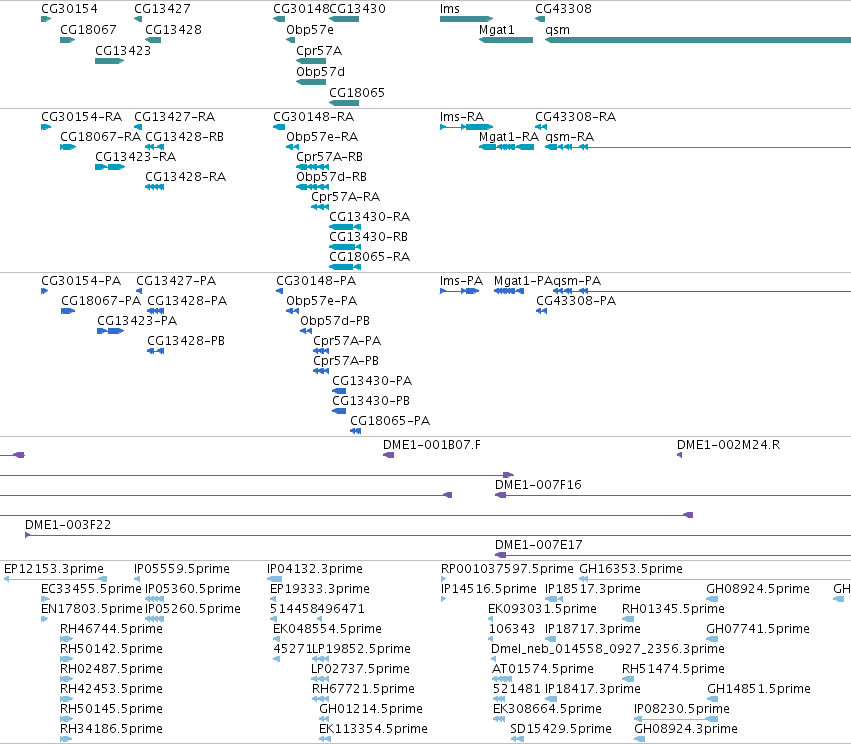Click the IP04132.3prime EST label

point(315,569)
